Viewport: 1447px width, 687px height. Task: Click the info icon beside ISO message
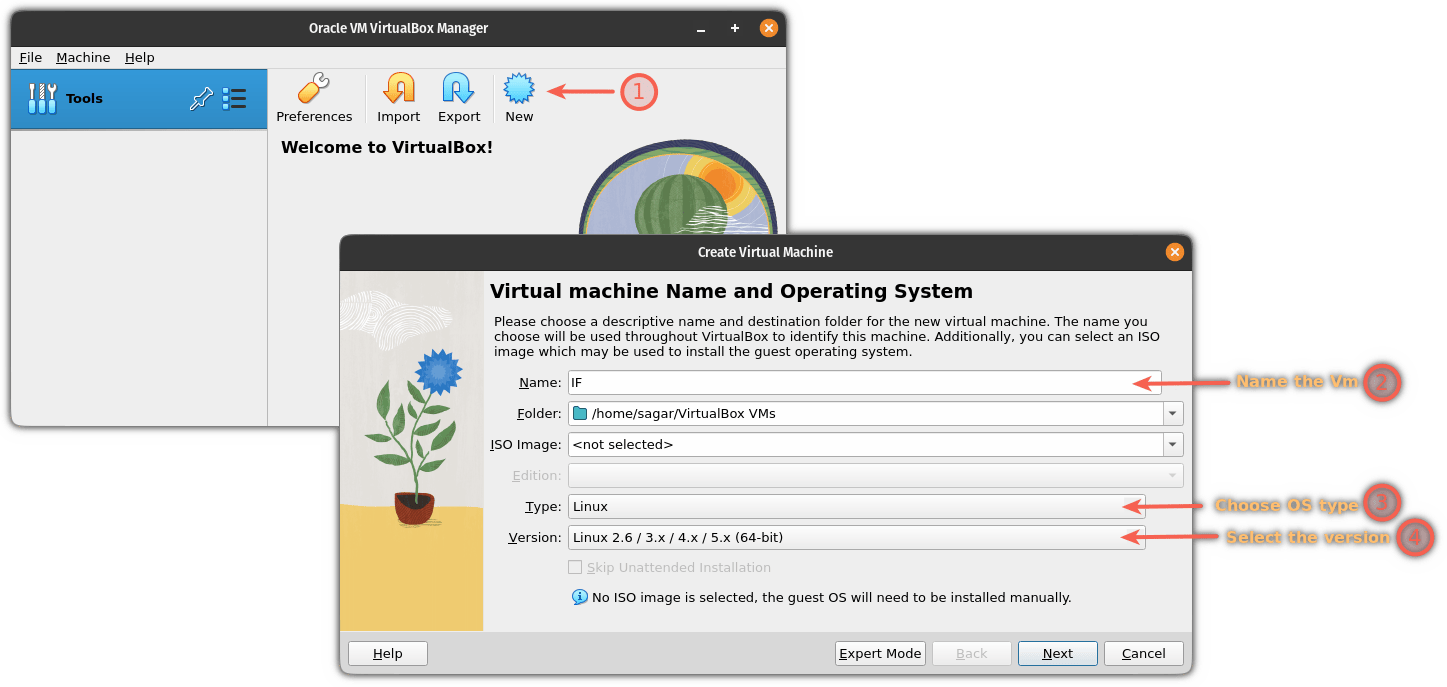click(x=580, y=597)
